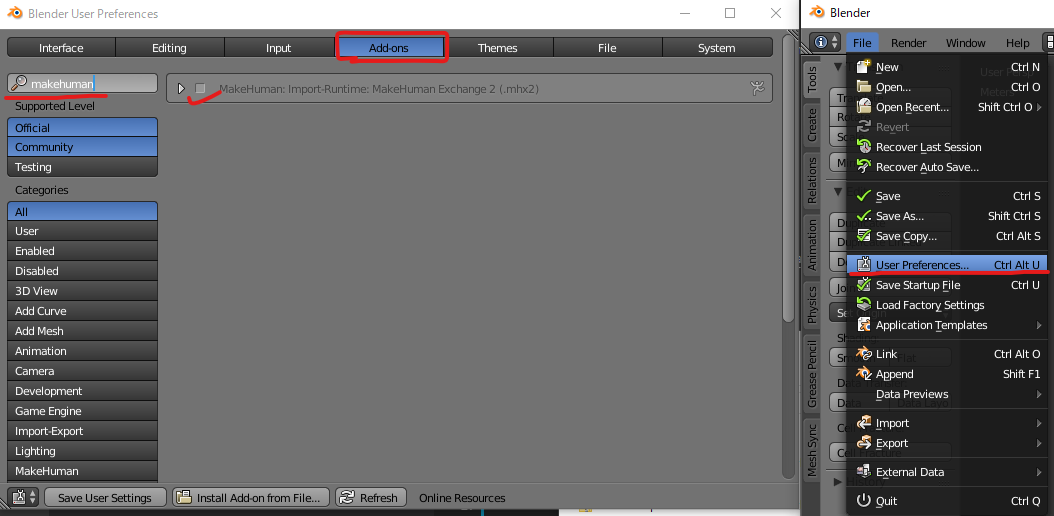Click the Save checkmark icon
Screen dimensions: 1054x516
pos(864,196)
